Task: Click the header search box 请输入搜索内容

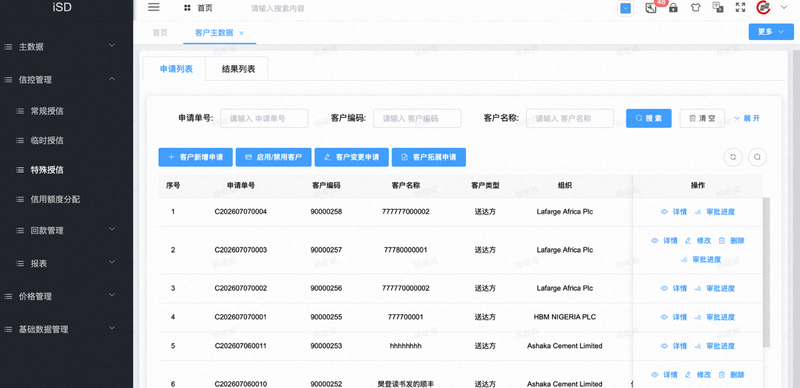Action: click(278, 8)
